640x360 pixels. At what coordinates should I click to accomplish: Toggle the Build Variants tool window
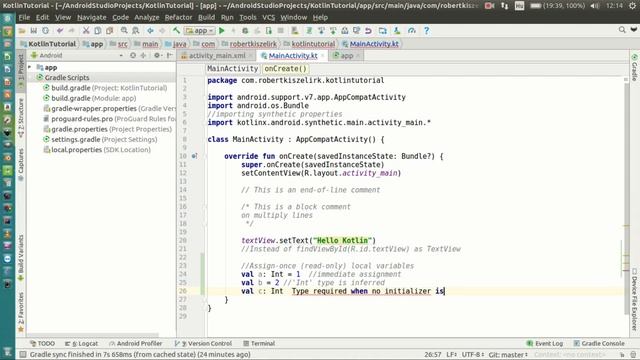coord(21,258)
